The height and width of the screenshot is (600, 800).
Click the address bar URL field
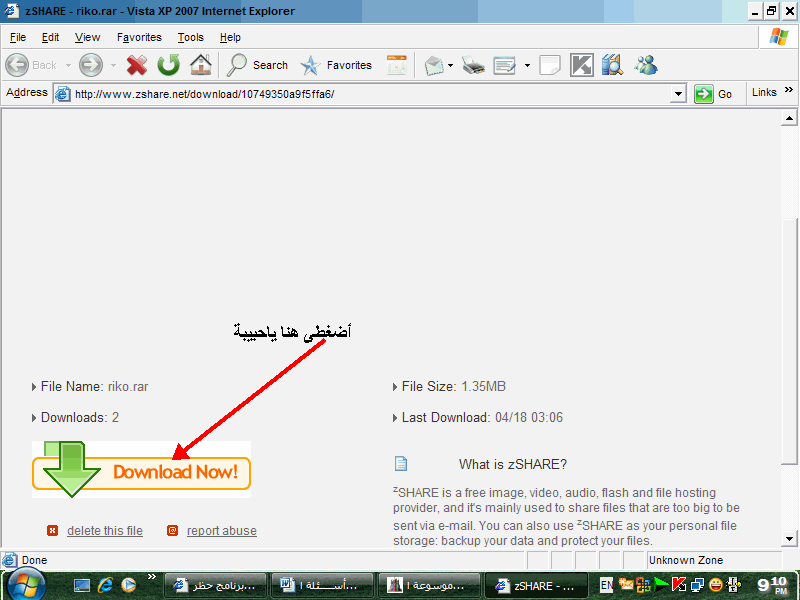tap(362, 94)
